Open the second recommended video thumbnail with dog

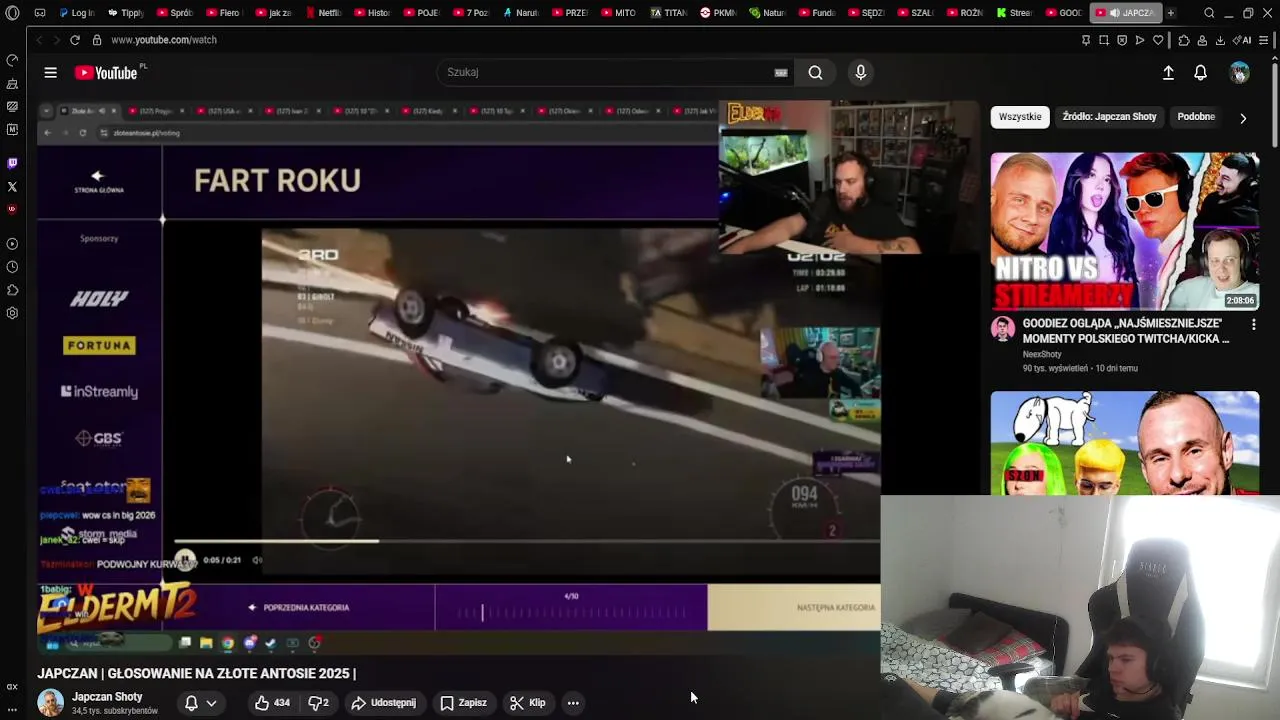[1125, 443]
